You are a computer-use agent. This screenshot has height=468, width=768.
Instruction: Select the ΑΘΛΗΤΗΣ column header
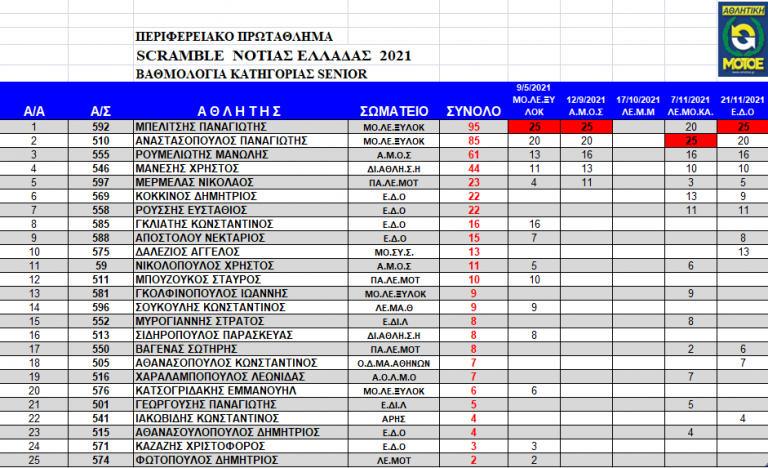tap(239, 111)
